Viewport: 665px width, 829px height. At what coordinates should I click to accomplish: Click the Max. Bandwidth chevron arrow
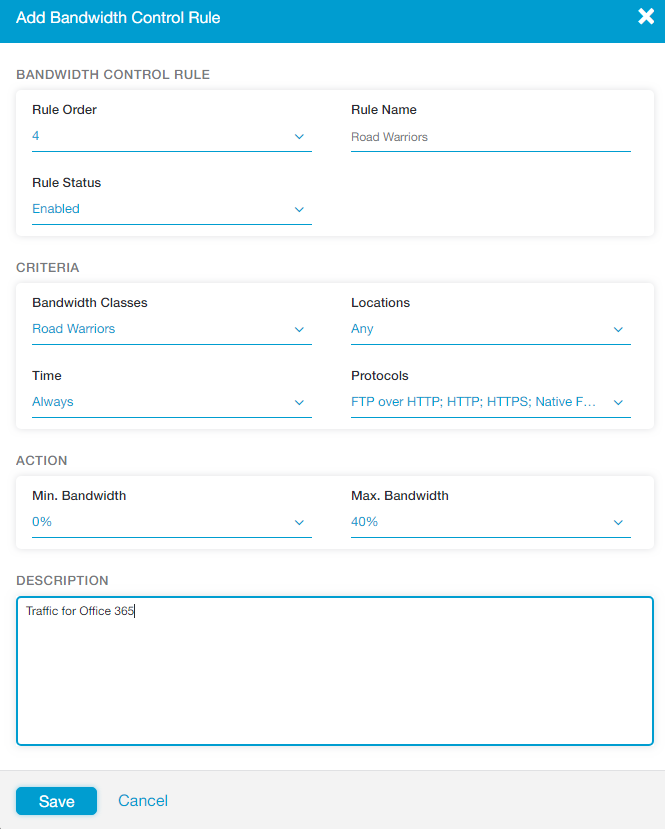[x=618, y=523]
